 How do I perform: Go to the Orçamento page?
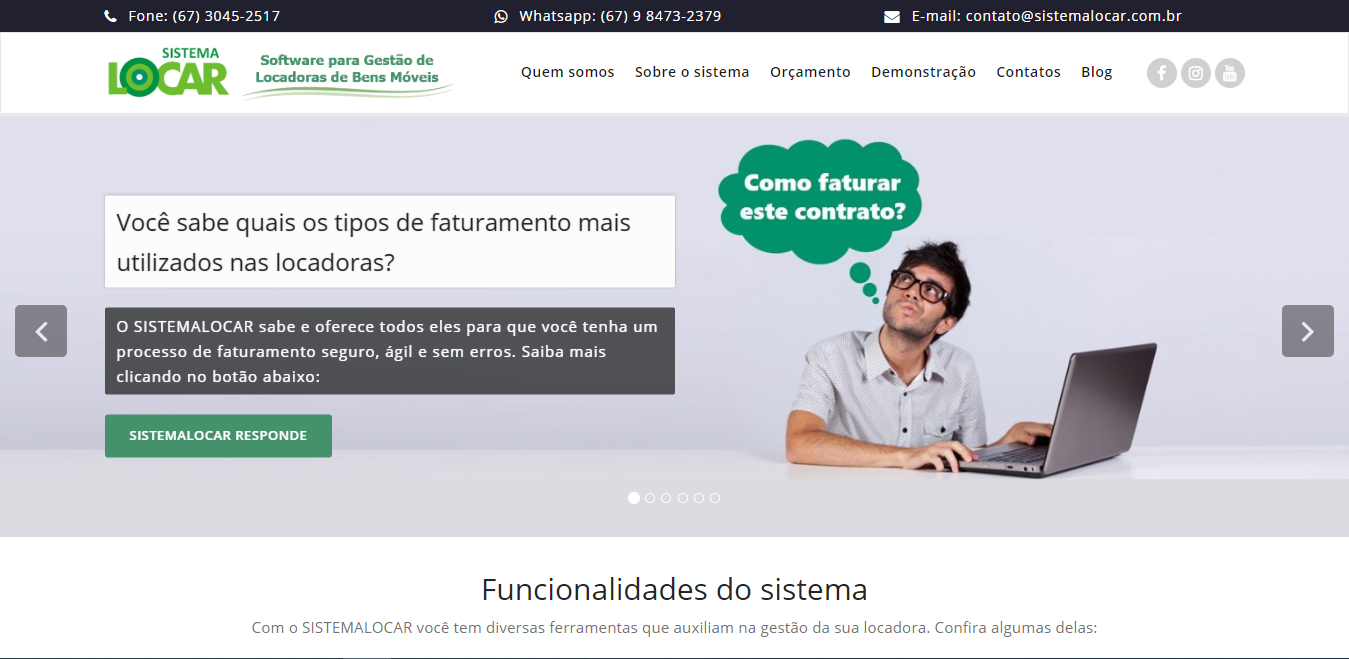click(810, 72)
